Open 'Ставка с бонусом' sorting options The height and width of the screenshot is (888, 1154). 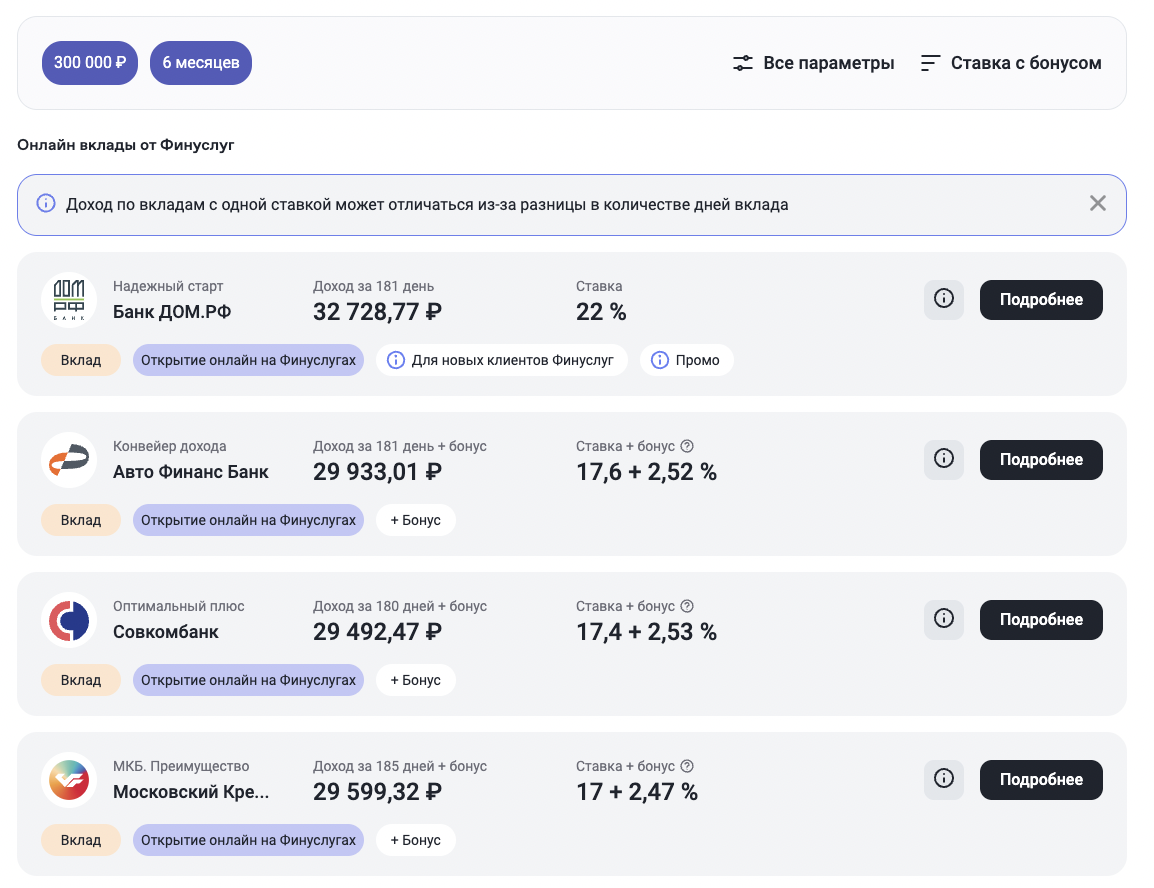[x=1011, y=63]
